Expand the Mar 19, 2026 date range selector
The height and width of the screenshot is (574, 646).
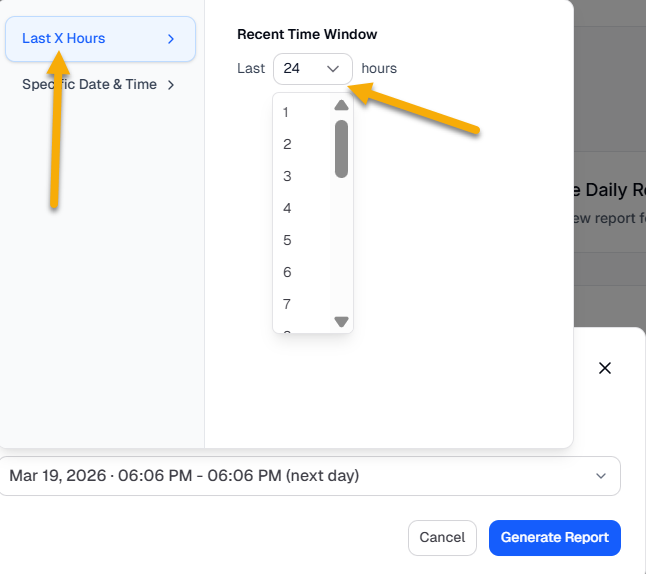(300, 476)
